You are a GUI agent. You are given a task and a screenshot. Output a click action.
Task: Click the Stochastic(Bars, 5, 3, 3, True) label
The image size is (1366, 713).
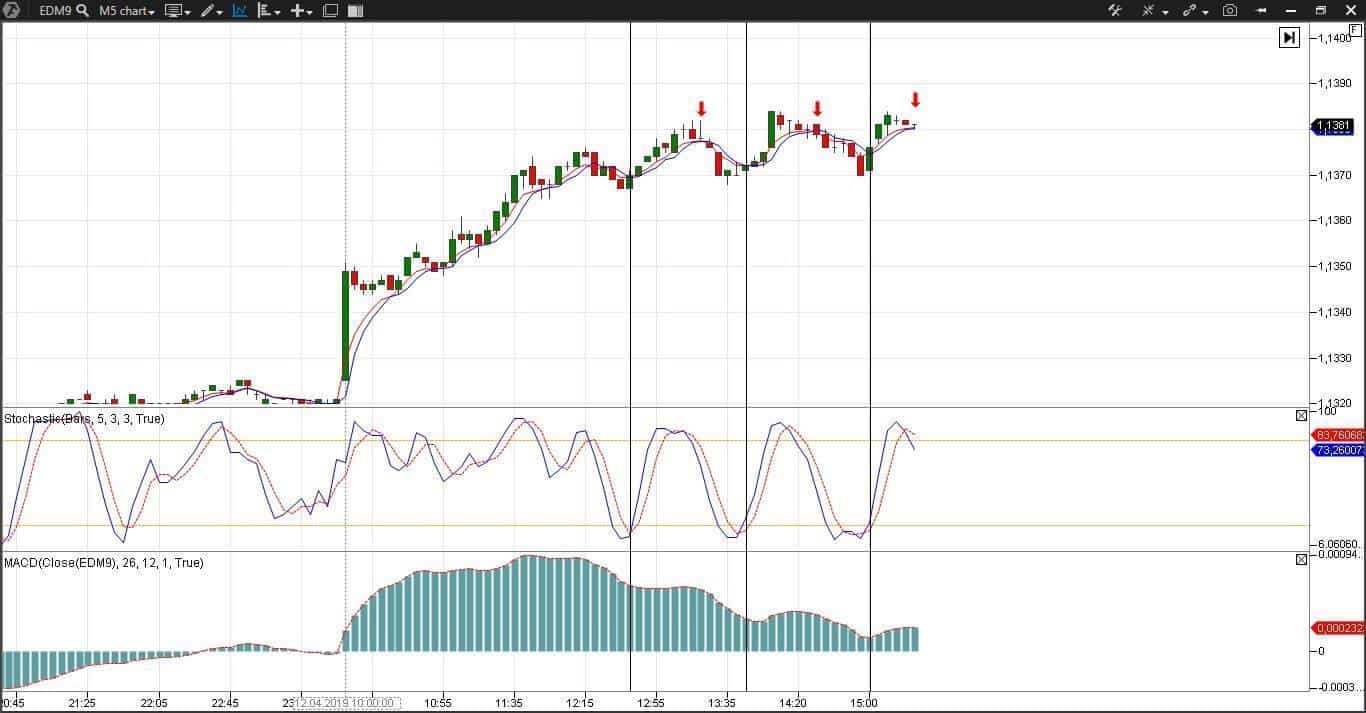coord(85,419)
